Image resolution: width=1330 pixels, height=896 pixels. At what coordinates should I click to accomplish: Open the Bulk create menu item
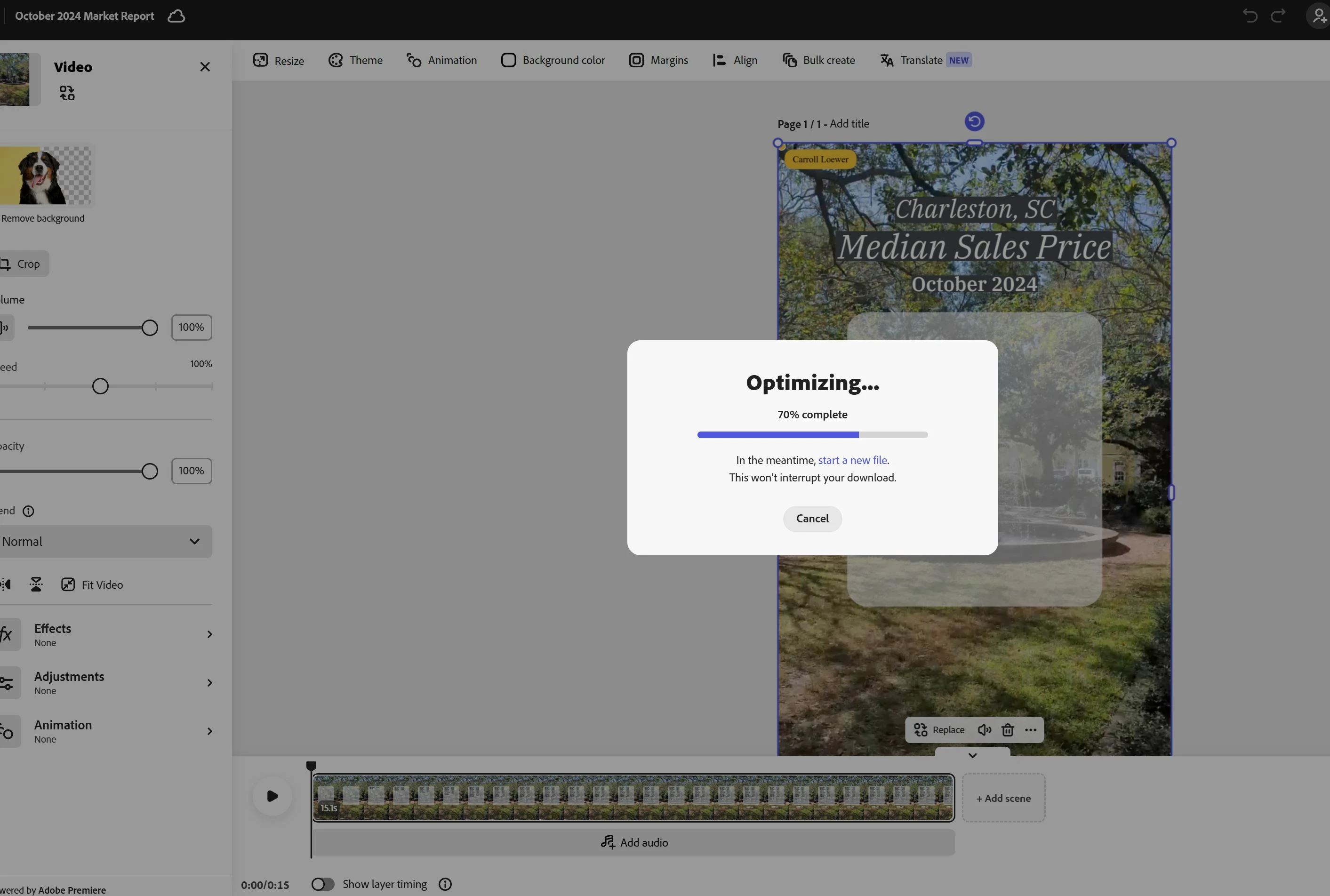click(819, 60)
